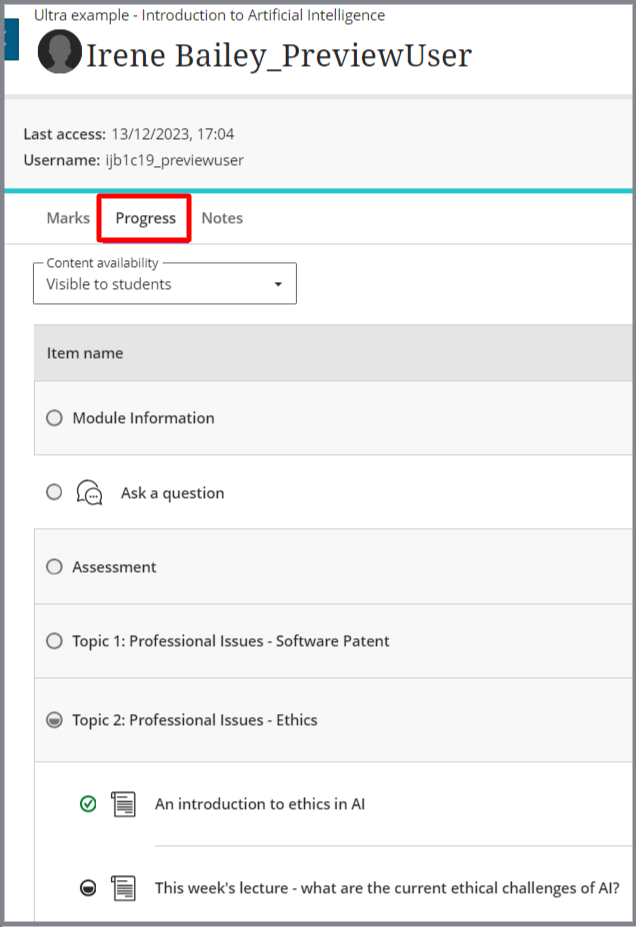Click the Item name column header

tap(85, 353)
